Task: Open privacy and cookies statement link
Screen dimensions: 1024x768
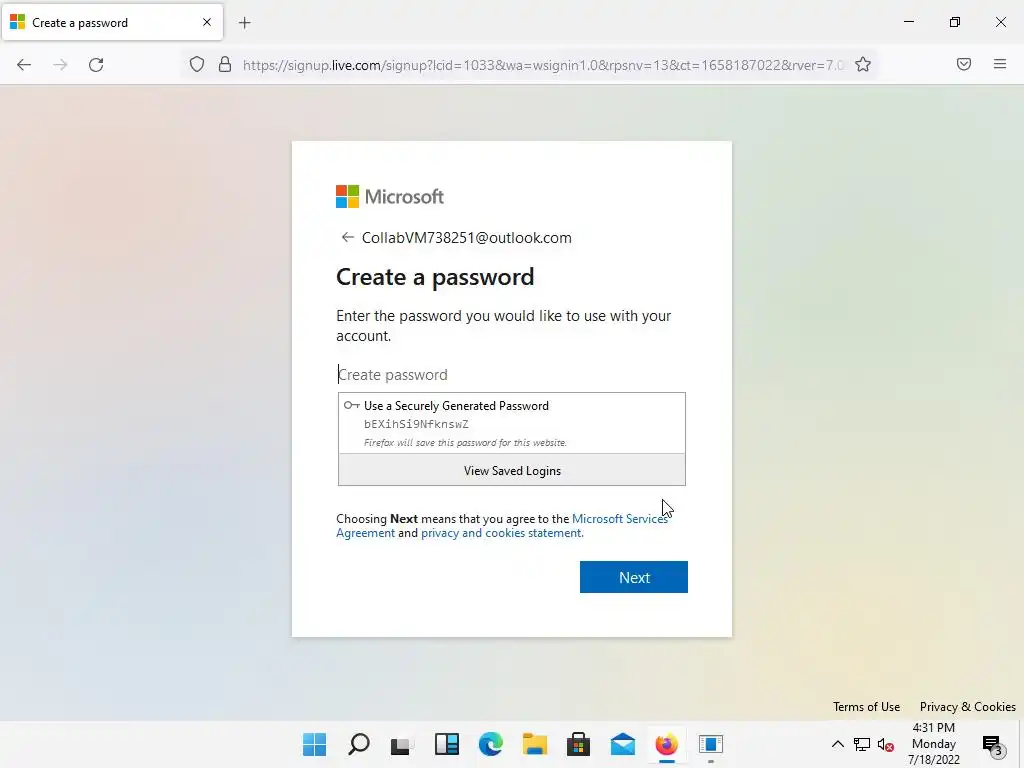Action: (502, 533)
